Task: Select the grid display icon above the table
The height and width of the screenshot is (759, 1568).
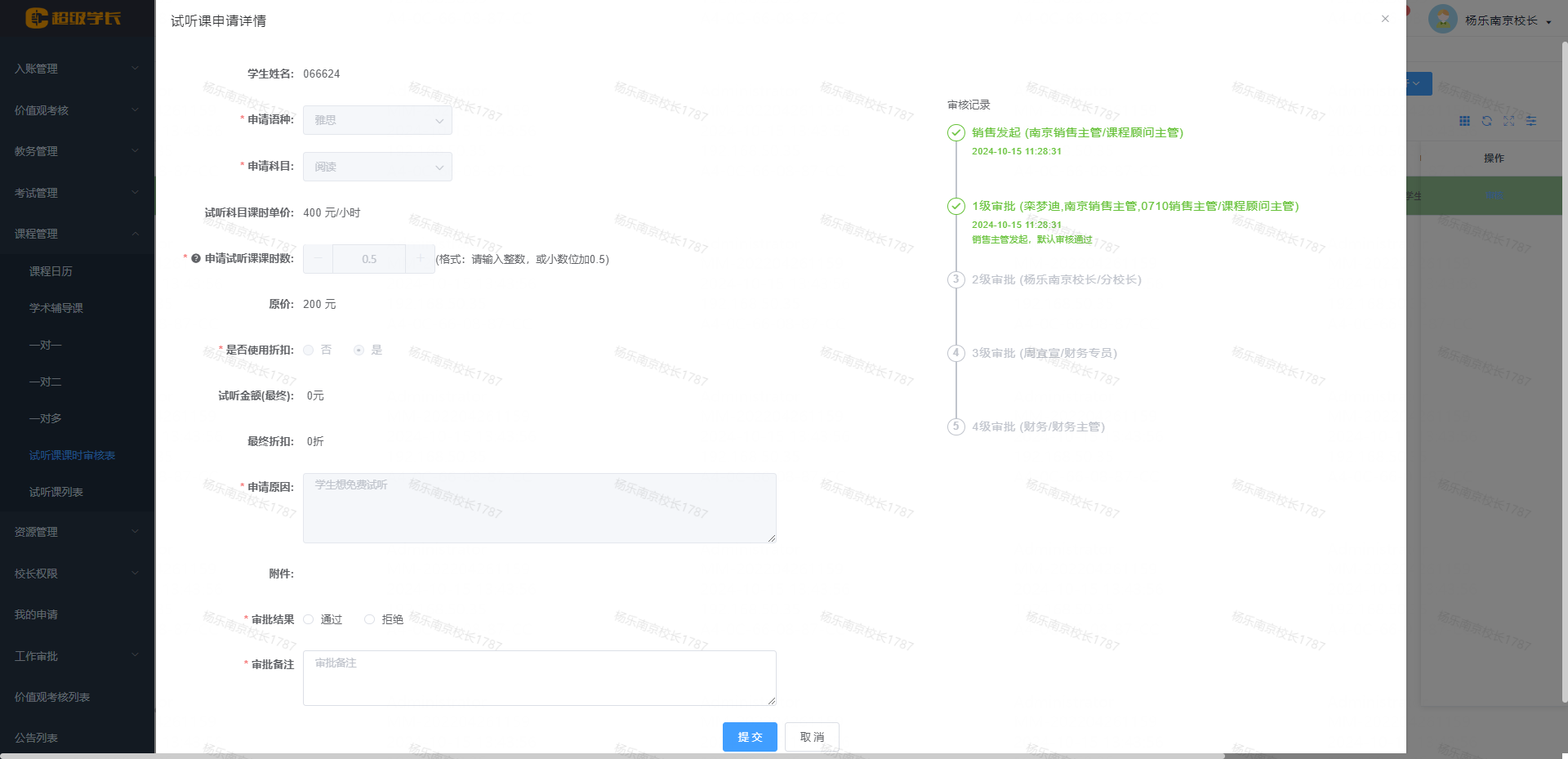Action: coord(1464,121)
